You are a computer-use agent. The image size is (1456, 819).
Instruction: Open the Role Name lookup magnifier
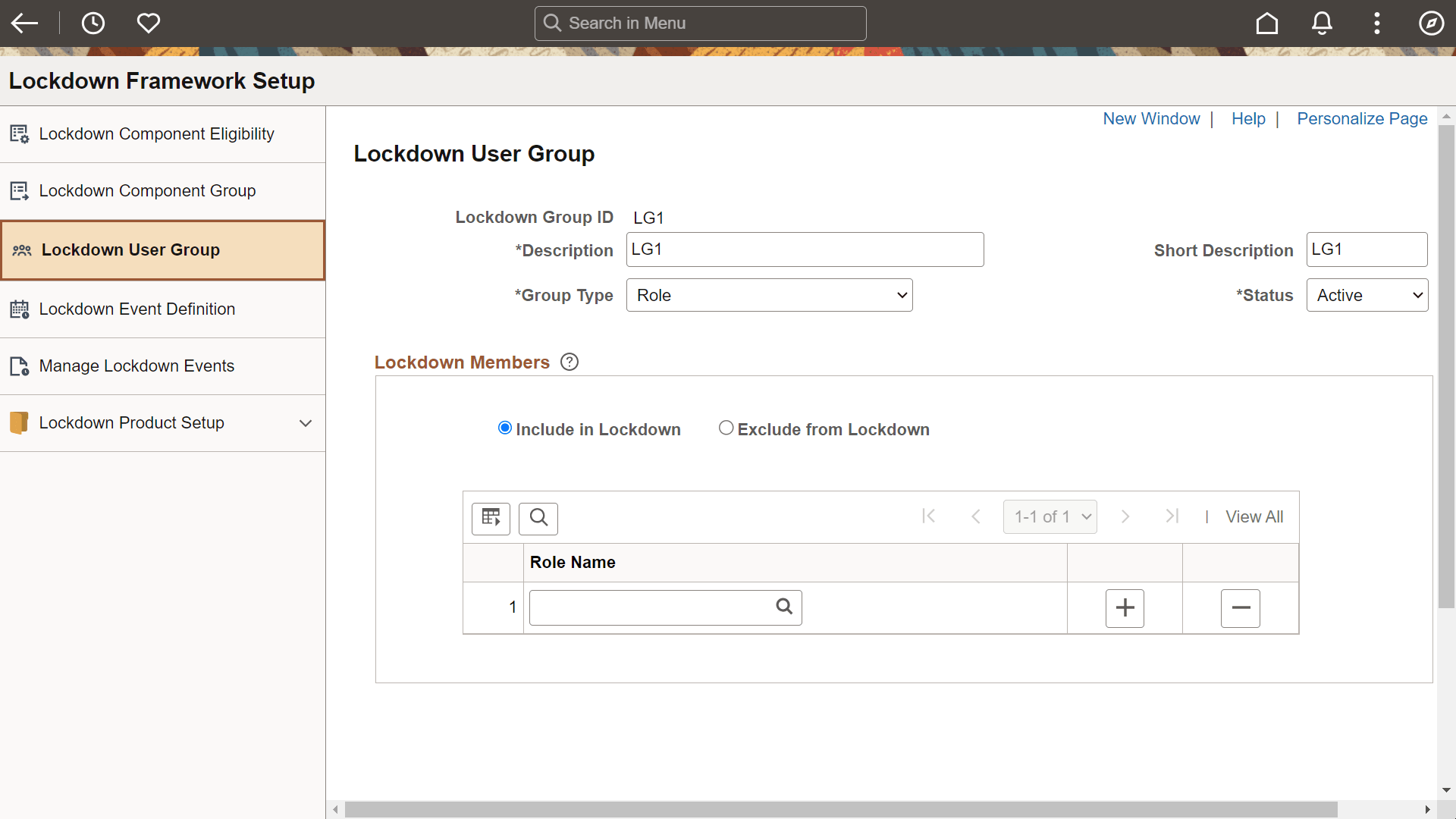[x=783, y=607]
